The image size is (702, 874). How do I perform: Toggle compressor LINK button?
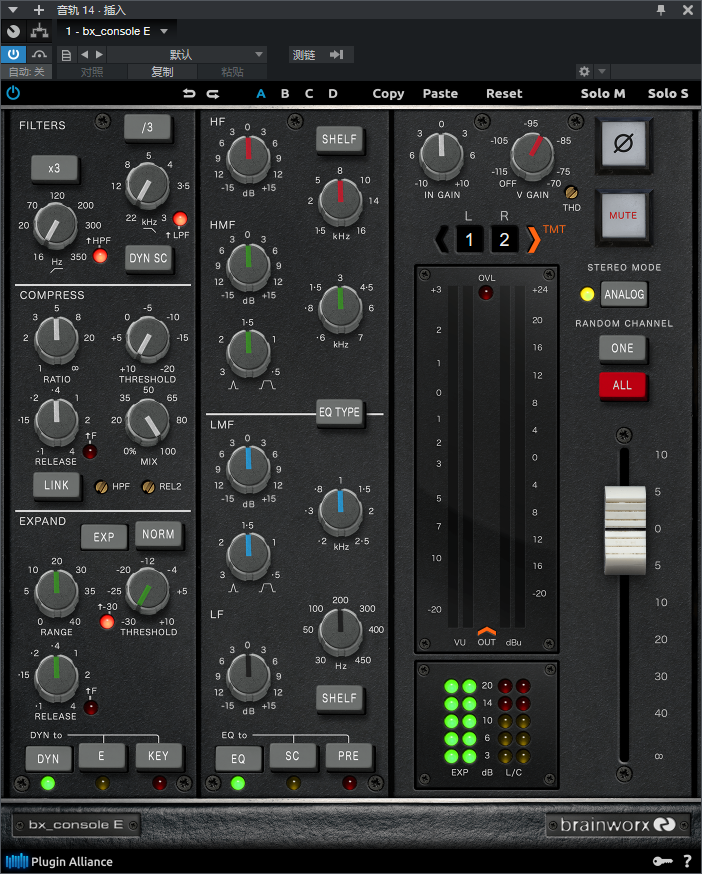56,485
